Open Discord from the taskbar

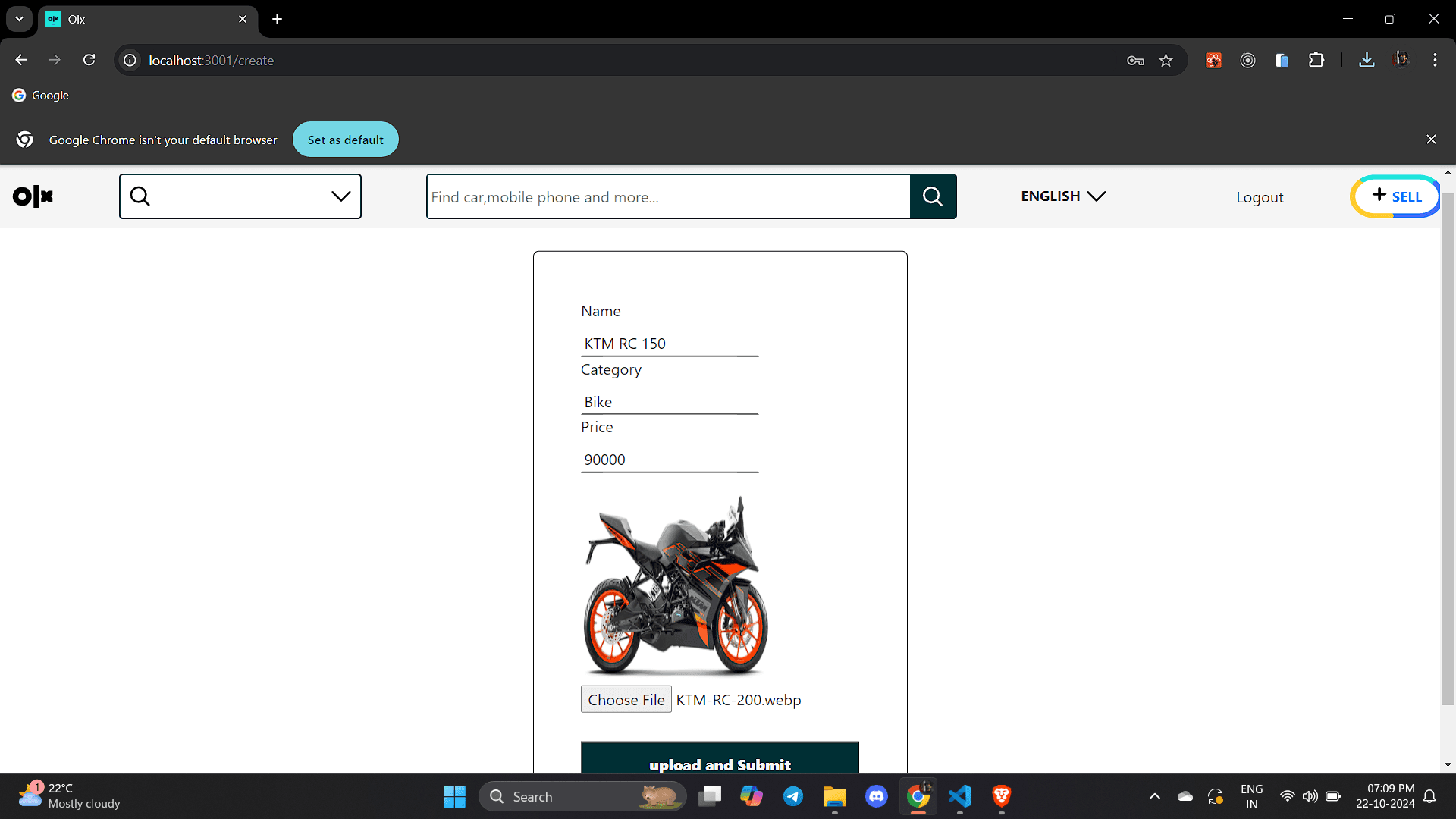pyautogui.click(x=877, y=796)
